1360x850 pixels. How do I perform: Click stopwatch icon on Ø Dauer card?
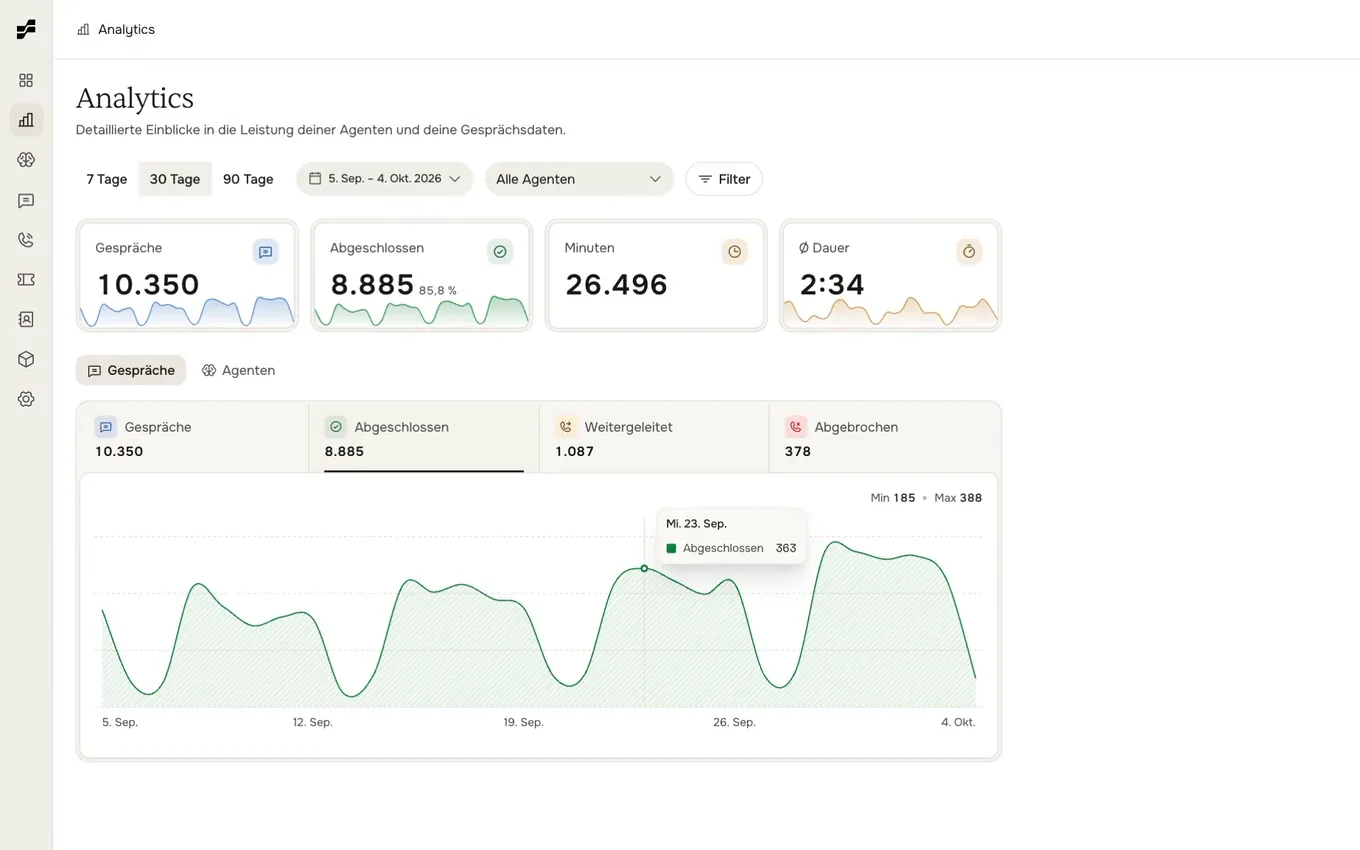(969, 252)
